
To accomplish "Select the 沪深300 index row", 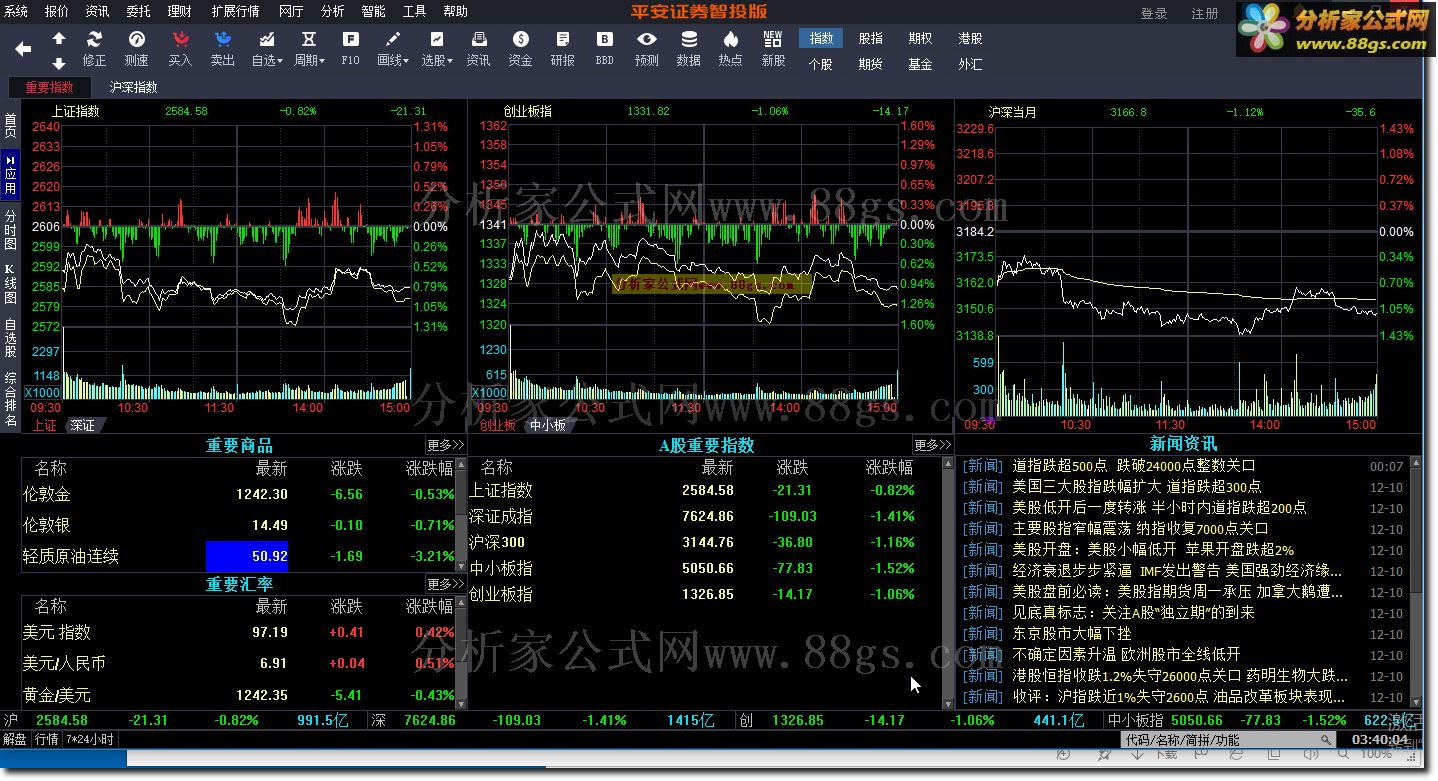I will [704, 542].
